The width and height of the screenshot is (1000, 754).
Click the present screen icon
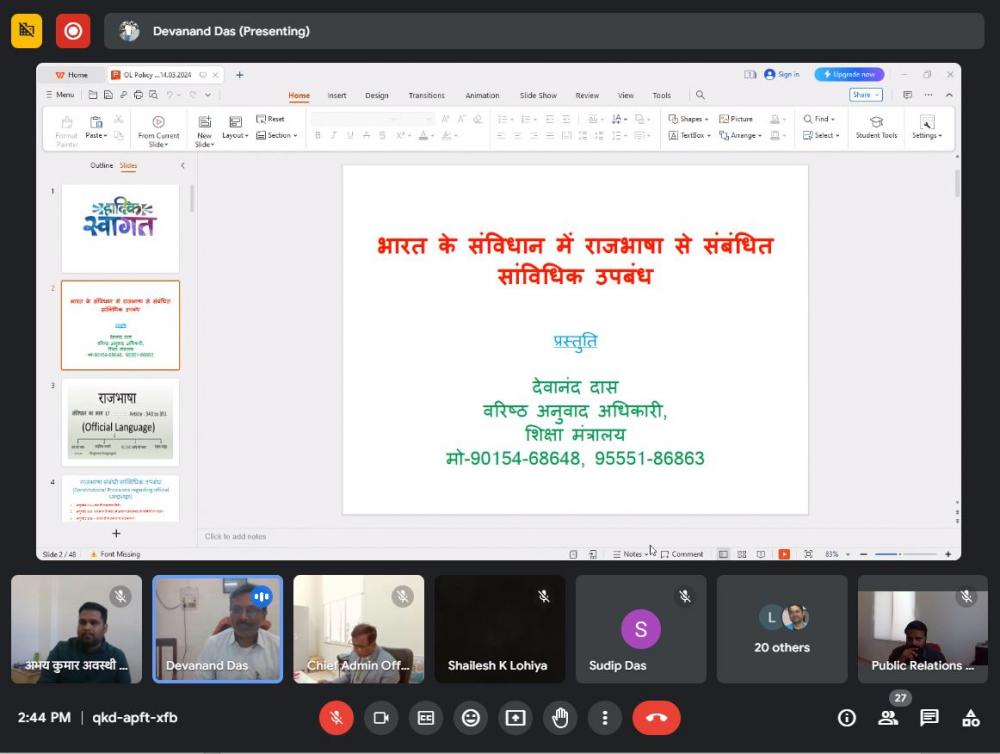click(515, 717)
